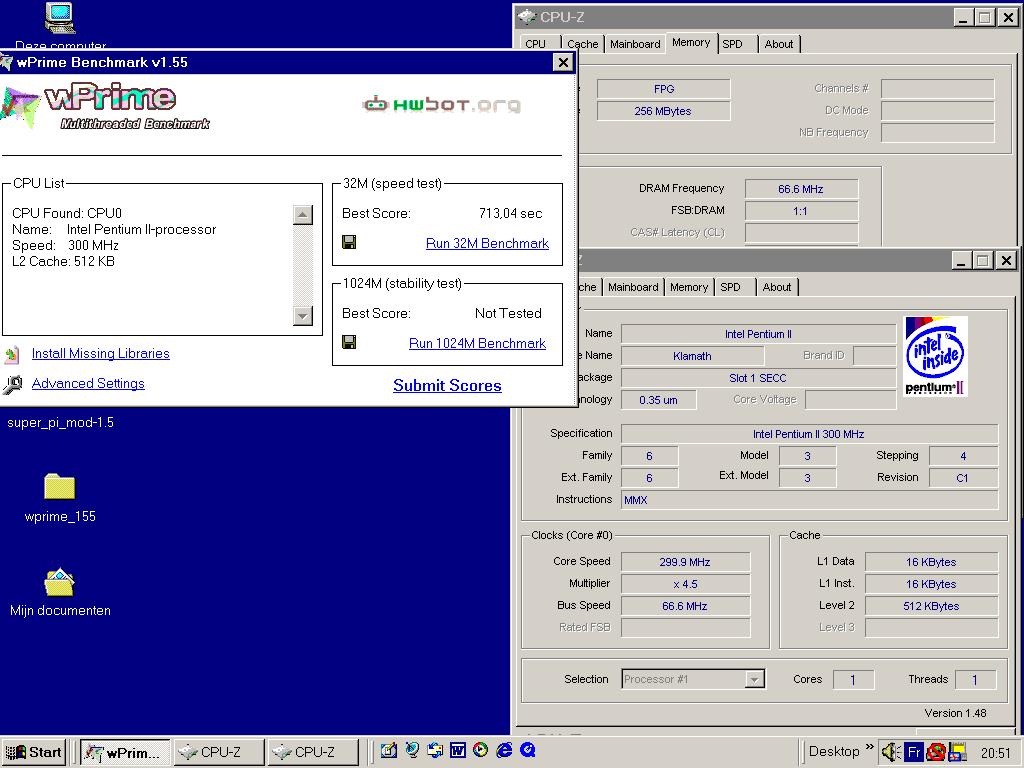Click the CPU-Z title bar icon of back window

(527, 17)
